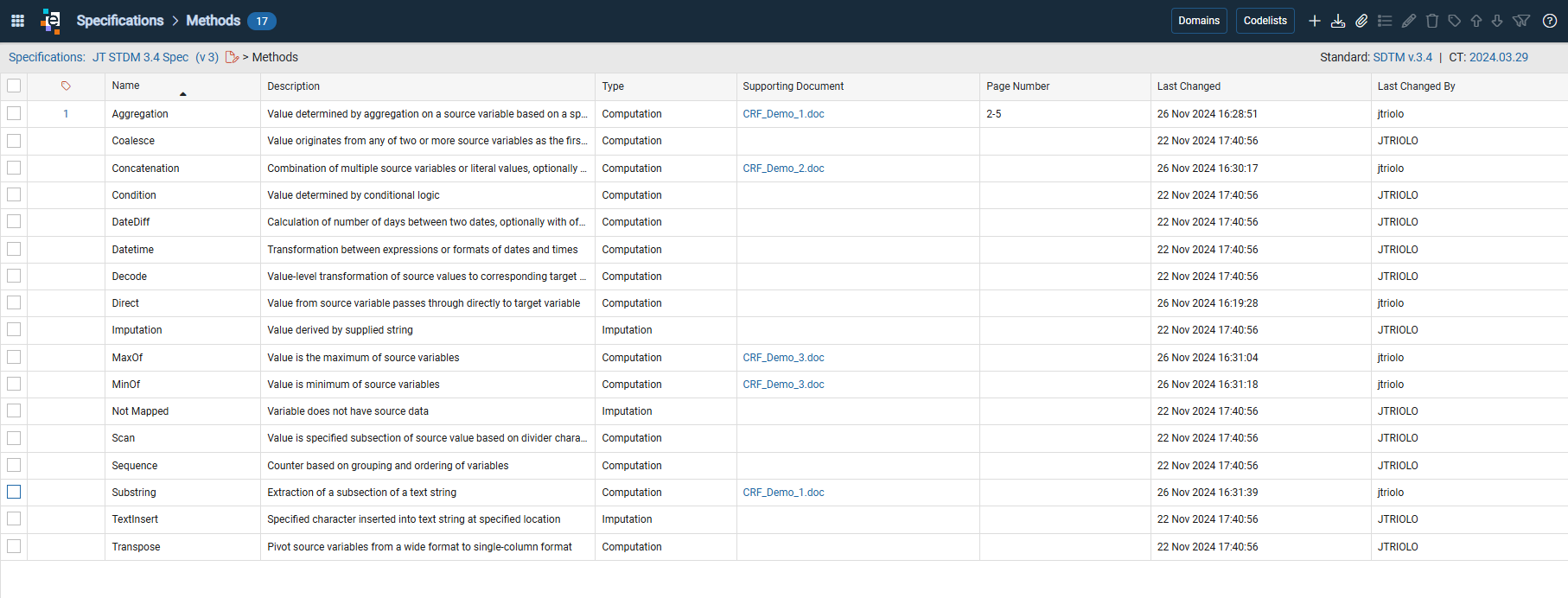Sort by Last Changed By column header

coord(1416,86)
